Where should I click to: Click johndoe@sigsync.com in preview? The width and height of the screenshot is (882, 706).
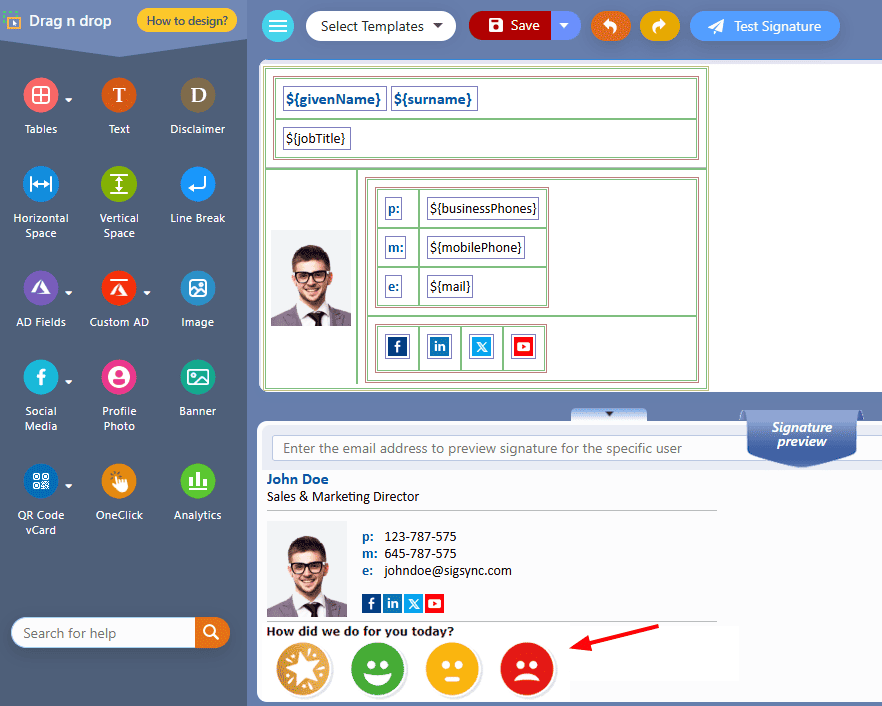pyautogui.click(x=448, y=570)
